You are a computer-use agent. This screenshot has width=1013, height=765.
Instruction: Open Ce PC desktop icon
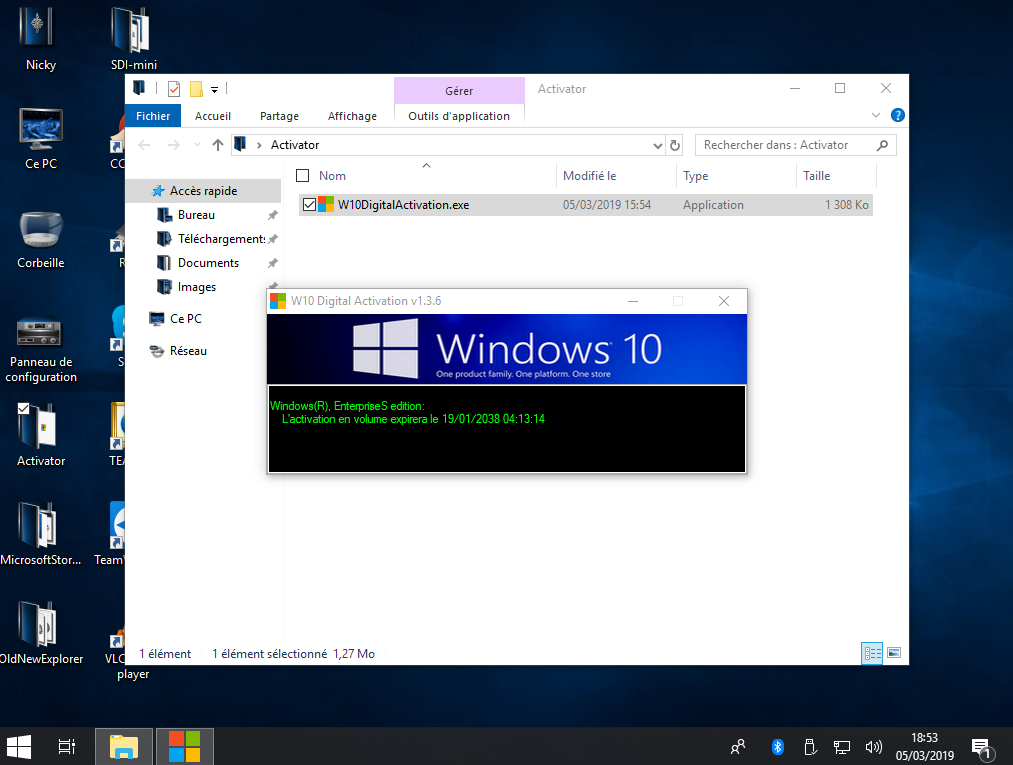[x=41, y=138]
